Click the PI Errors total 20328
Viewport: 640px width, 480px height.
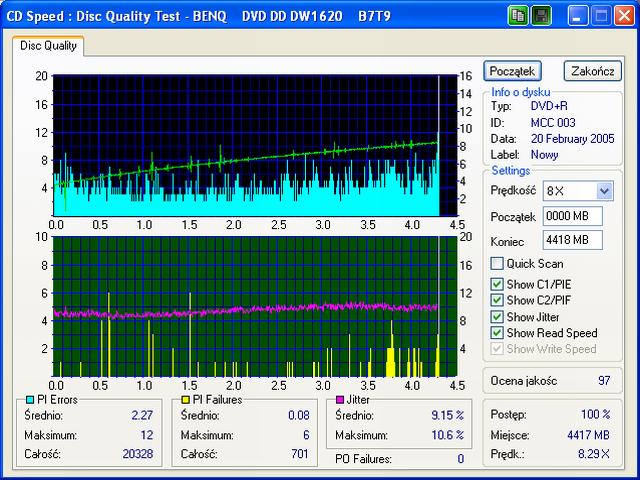138,454
